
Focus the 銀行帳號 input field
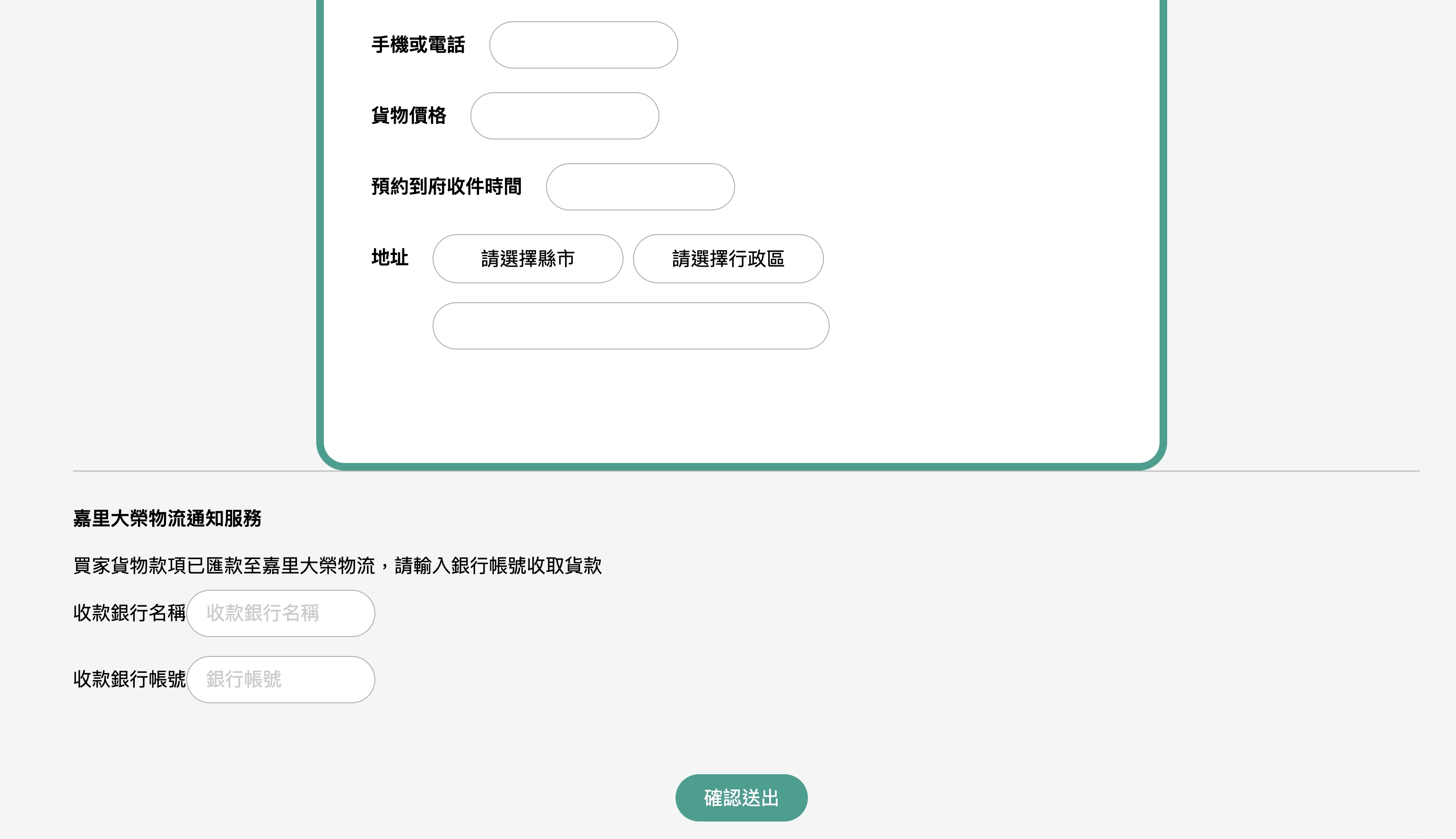pos(280,680)
